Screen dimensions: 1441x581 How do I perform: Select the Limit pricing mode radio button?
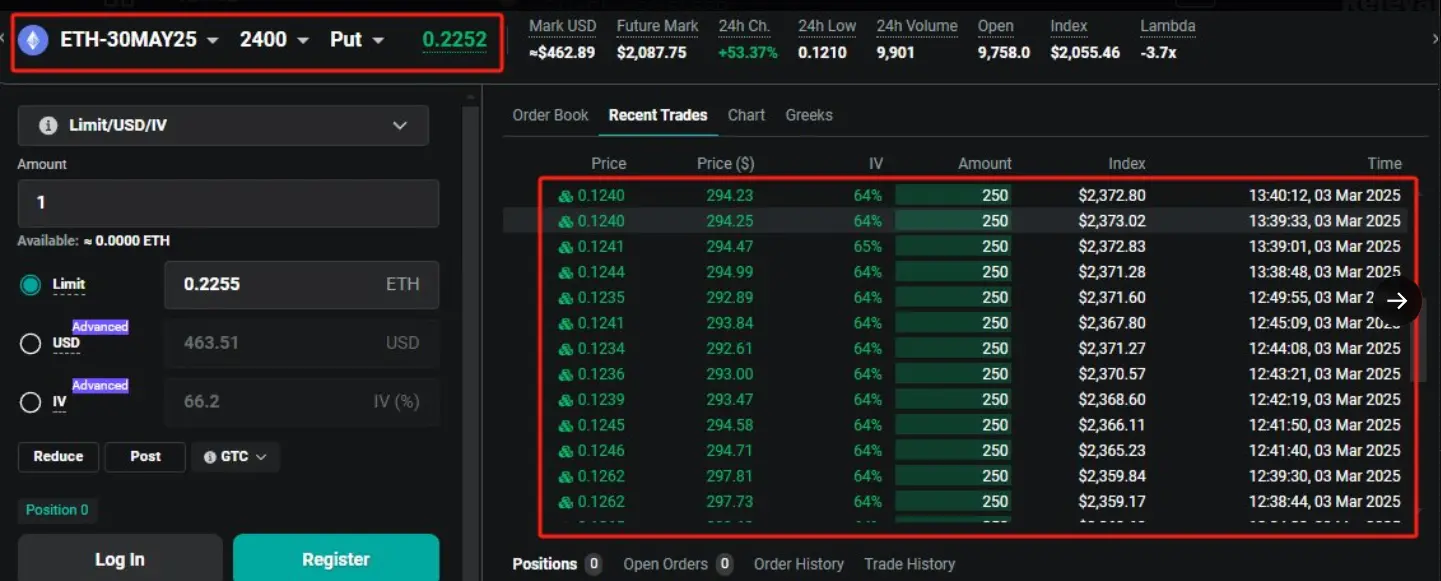point(29,284)
